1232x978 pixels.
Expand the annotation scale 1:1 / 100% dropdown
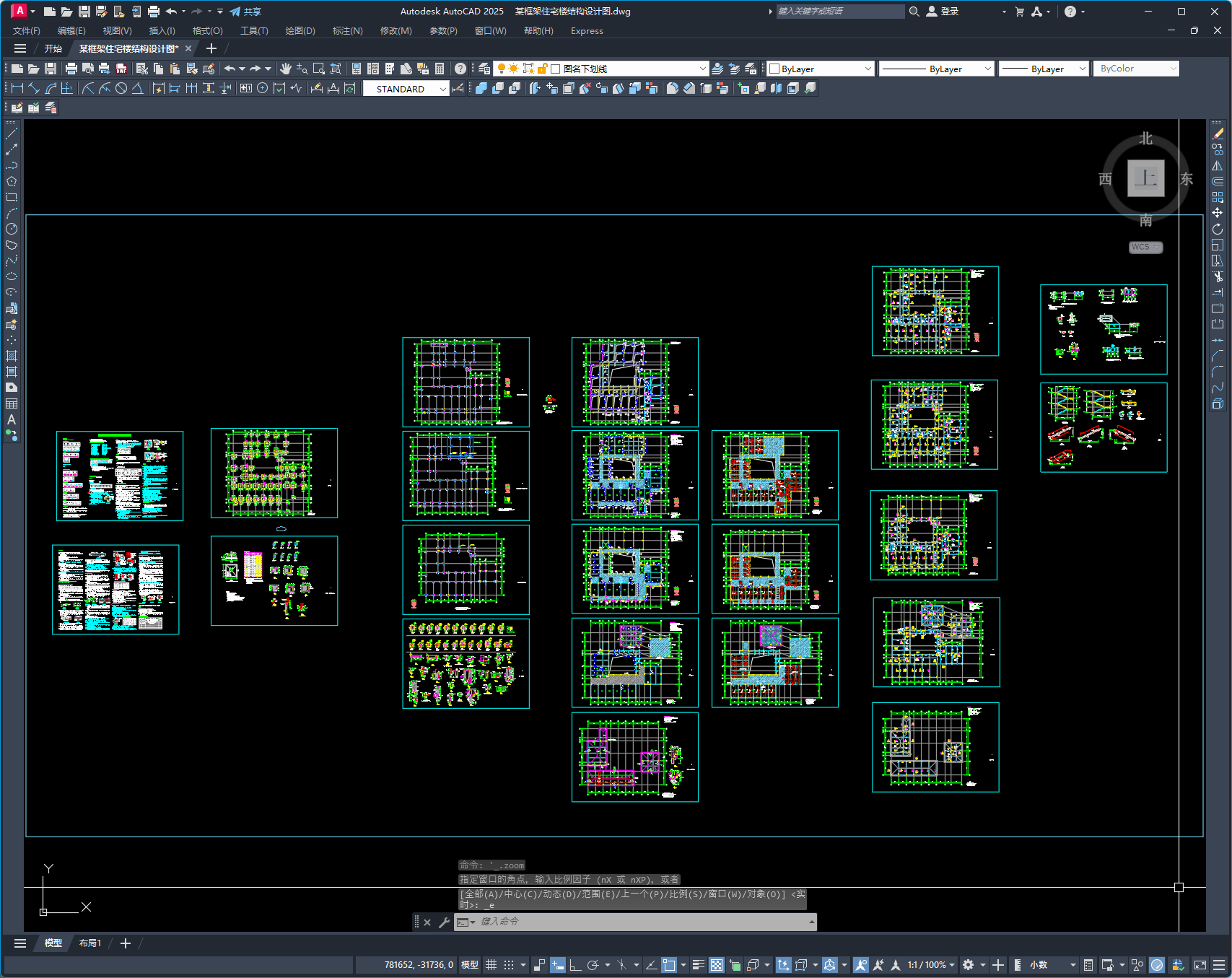931,965
